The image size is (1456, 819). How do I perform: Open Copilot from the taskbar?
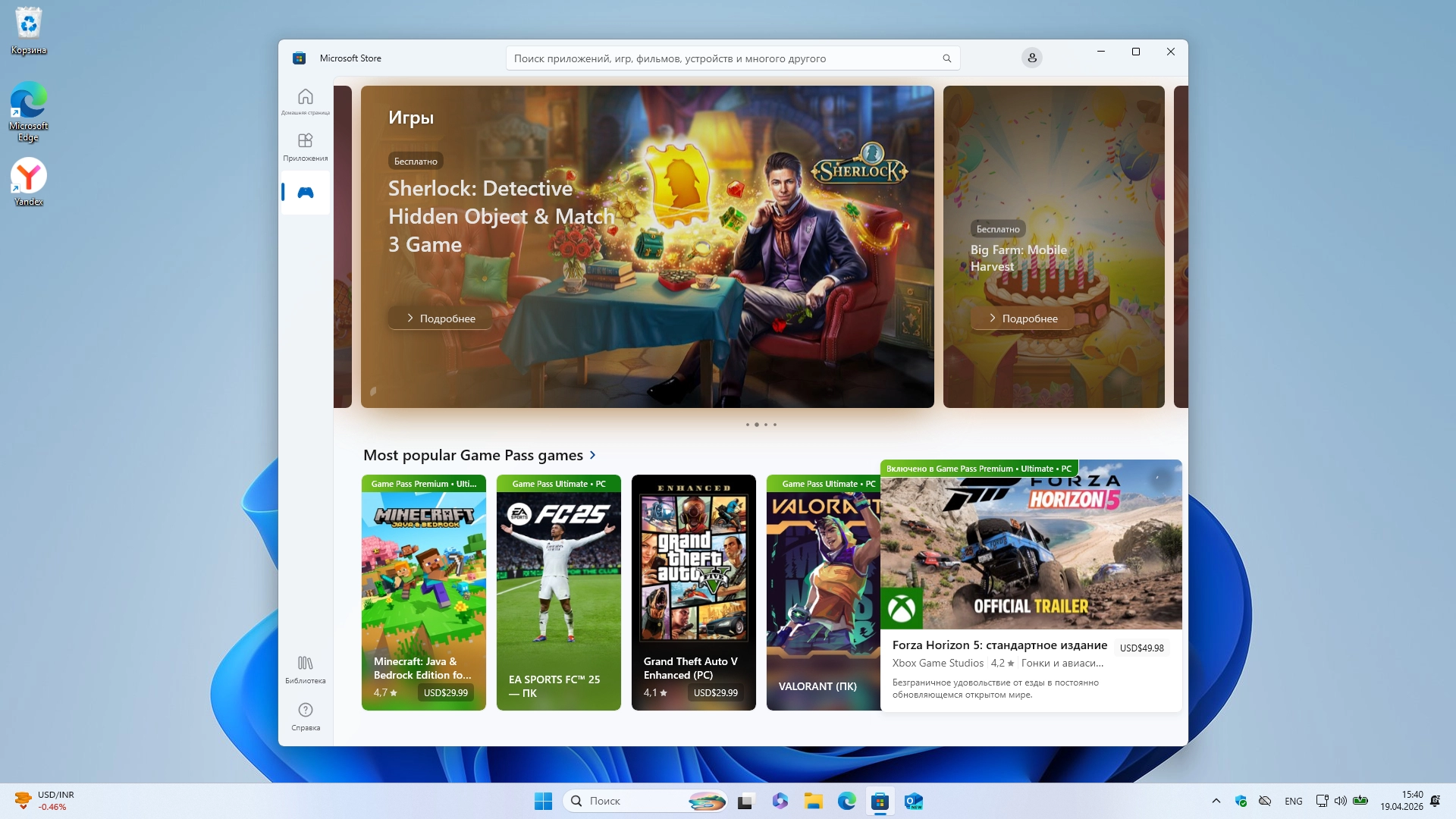coord(780,801)
